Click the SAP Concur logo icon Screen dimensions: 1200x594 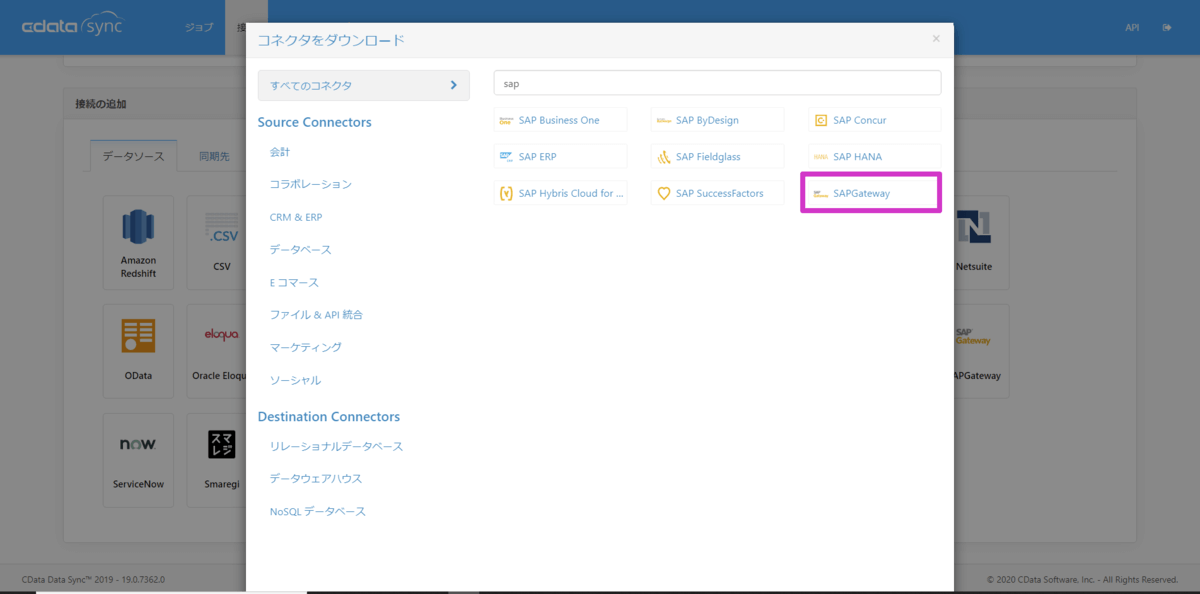pos(821,120)
